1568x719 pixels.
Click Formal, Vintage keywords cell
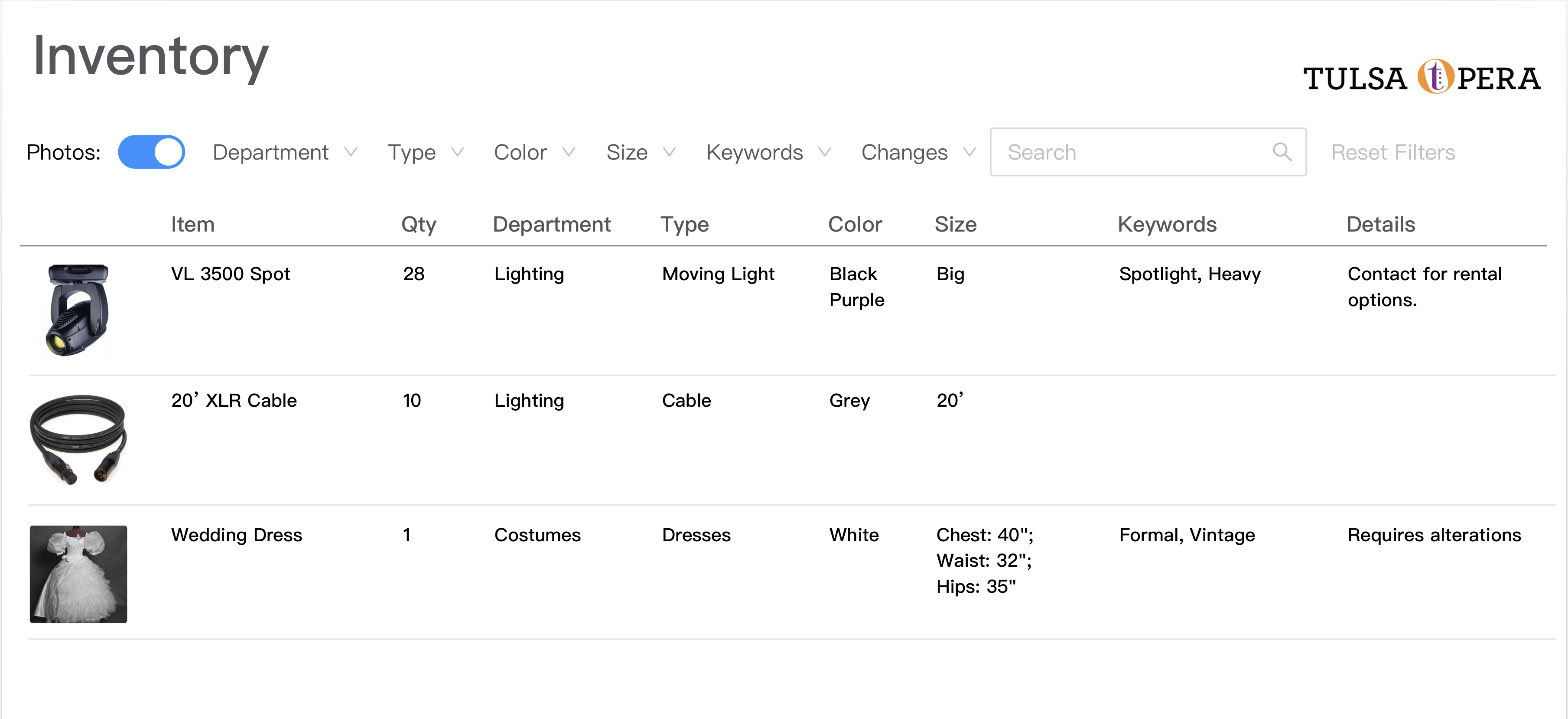tap(1187, 535)
